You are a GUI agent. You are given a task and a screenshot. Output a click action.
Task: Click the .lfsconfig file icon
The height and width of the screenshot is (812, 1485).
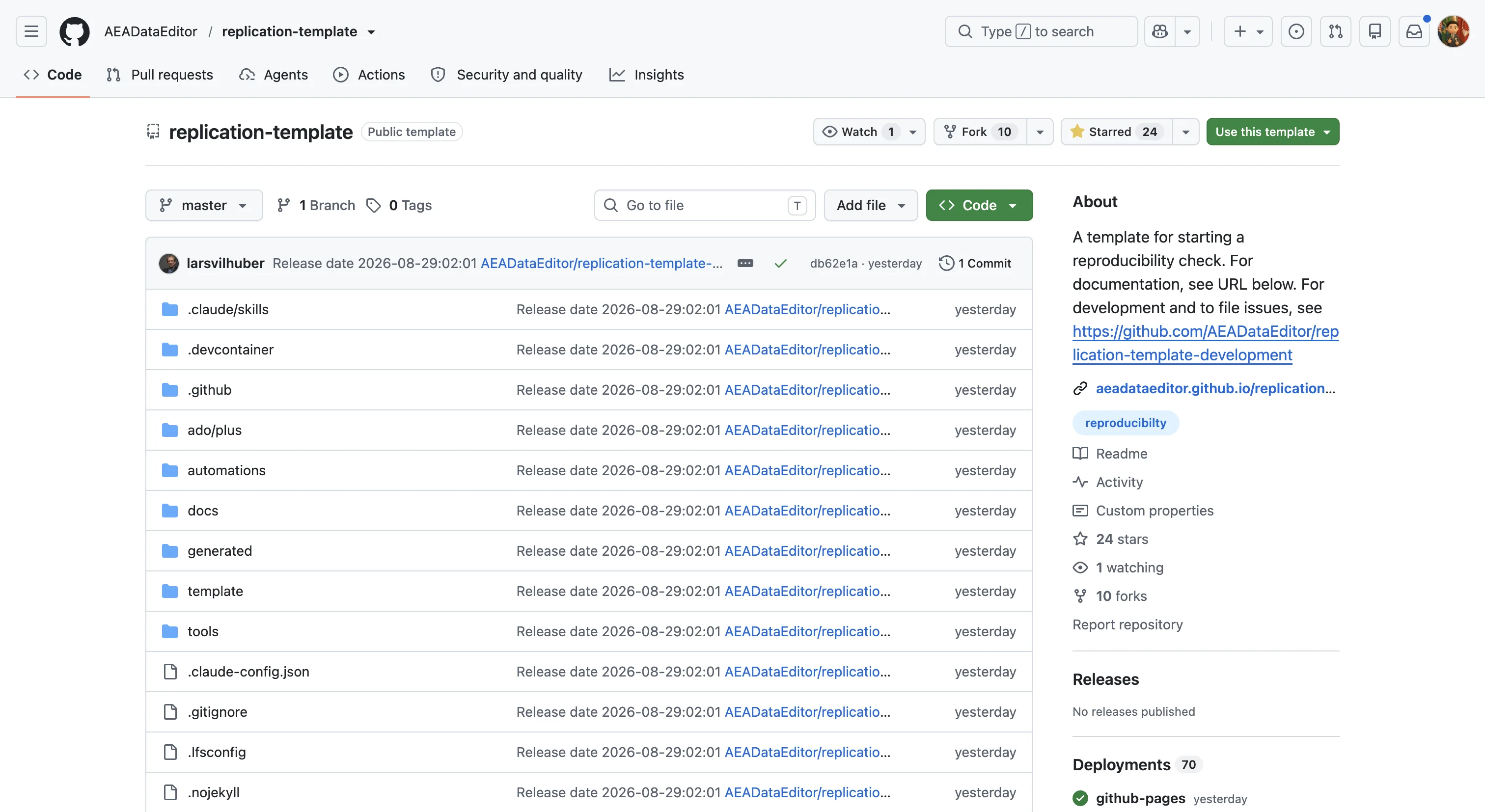(170, 753)
